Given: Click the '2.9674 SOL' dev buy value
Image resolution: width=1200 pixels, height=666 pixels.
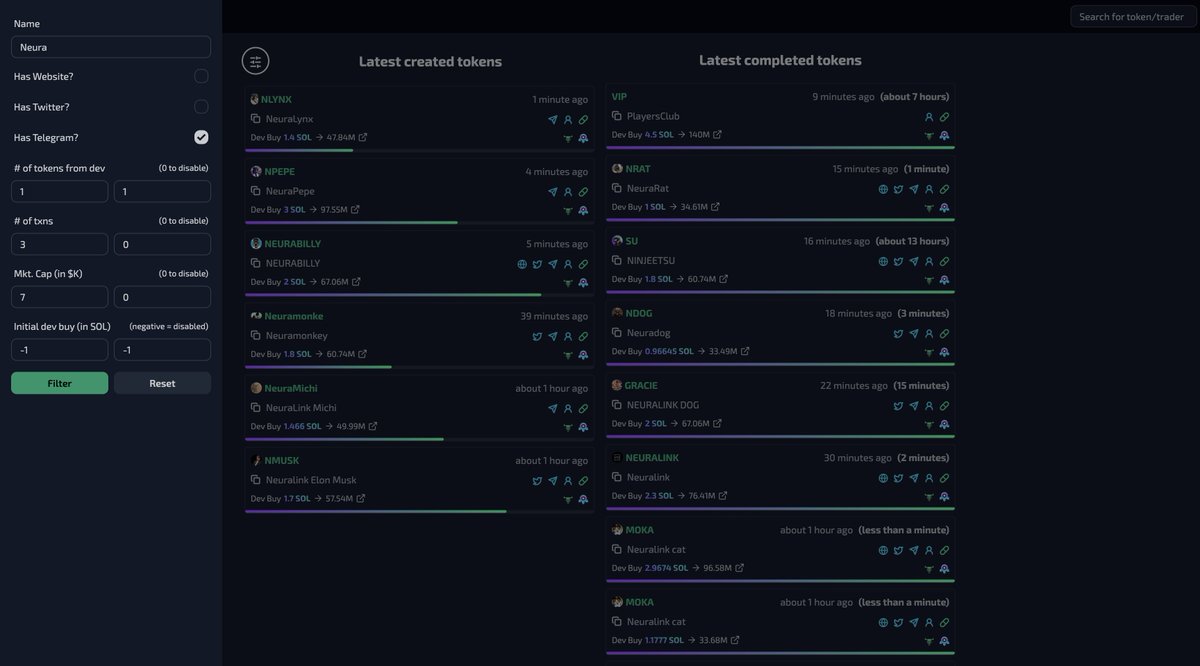Looking at the screenshot, I should [667, 568].
